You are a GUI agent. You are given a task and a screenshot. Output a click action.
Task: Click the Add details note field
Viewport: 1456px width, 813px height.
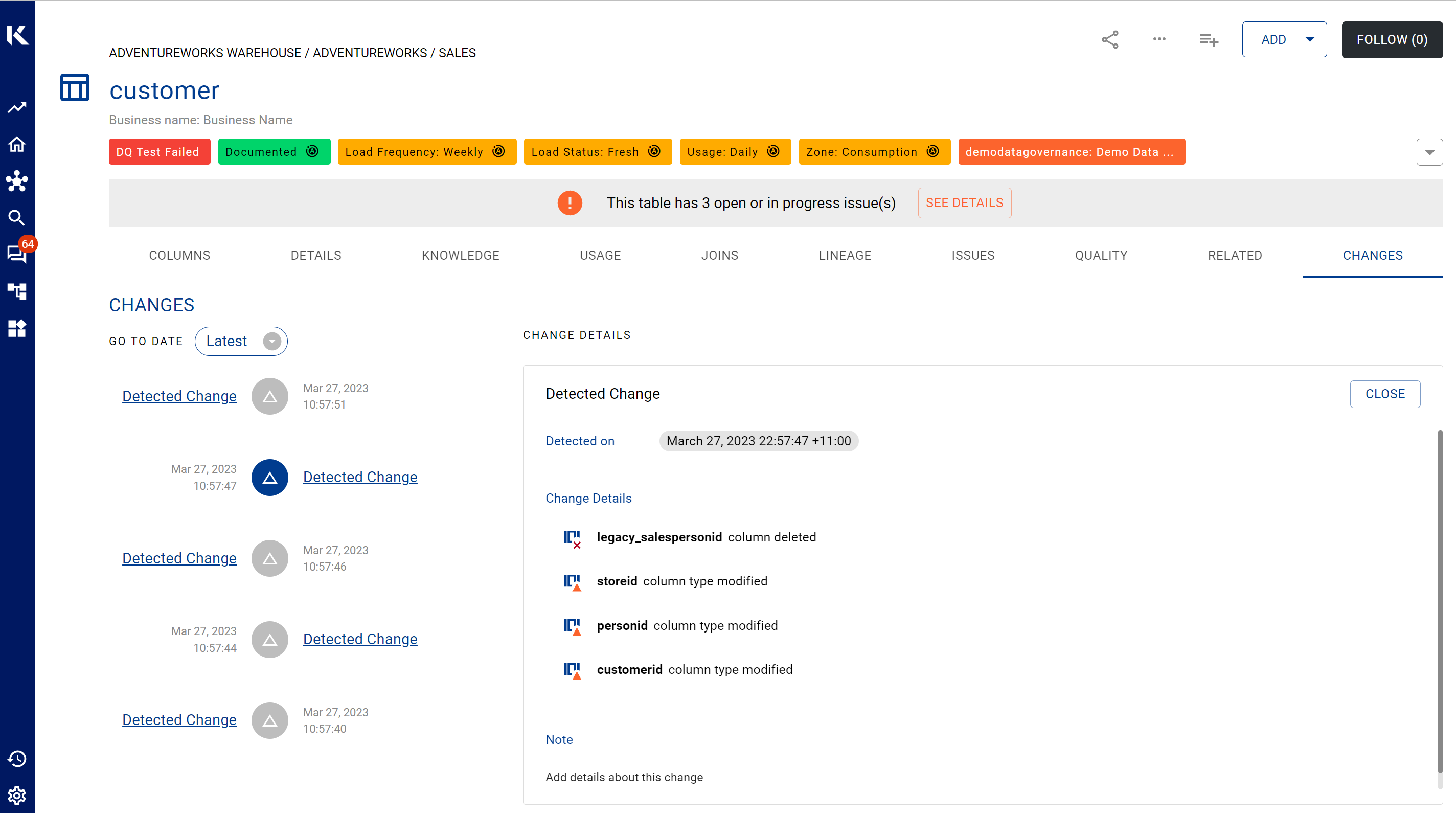(x=624, y=777)
